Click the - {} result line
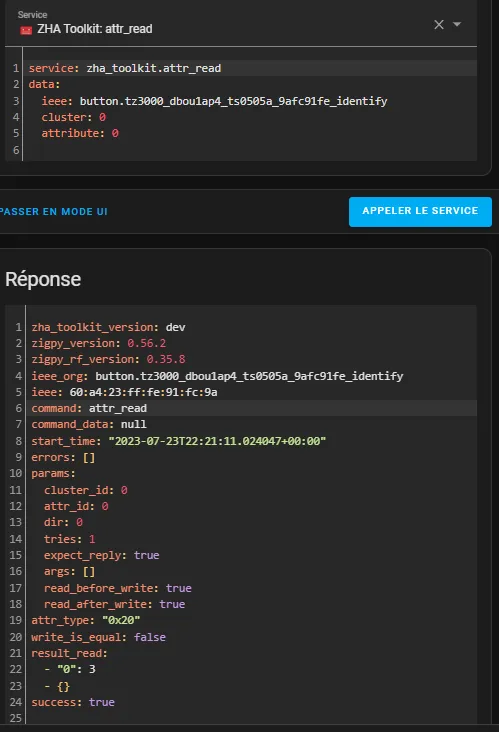Screen dimensions: 499x732 pyautogui.click(x=57, y=687)
